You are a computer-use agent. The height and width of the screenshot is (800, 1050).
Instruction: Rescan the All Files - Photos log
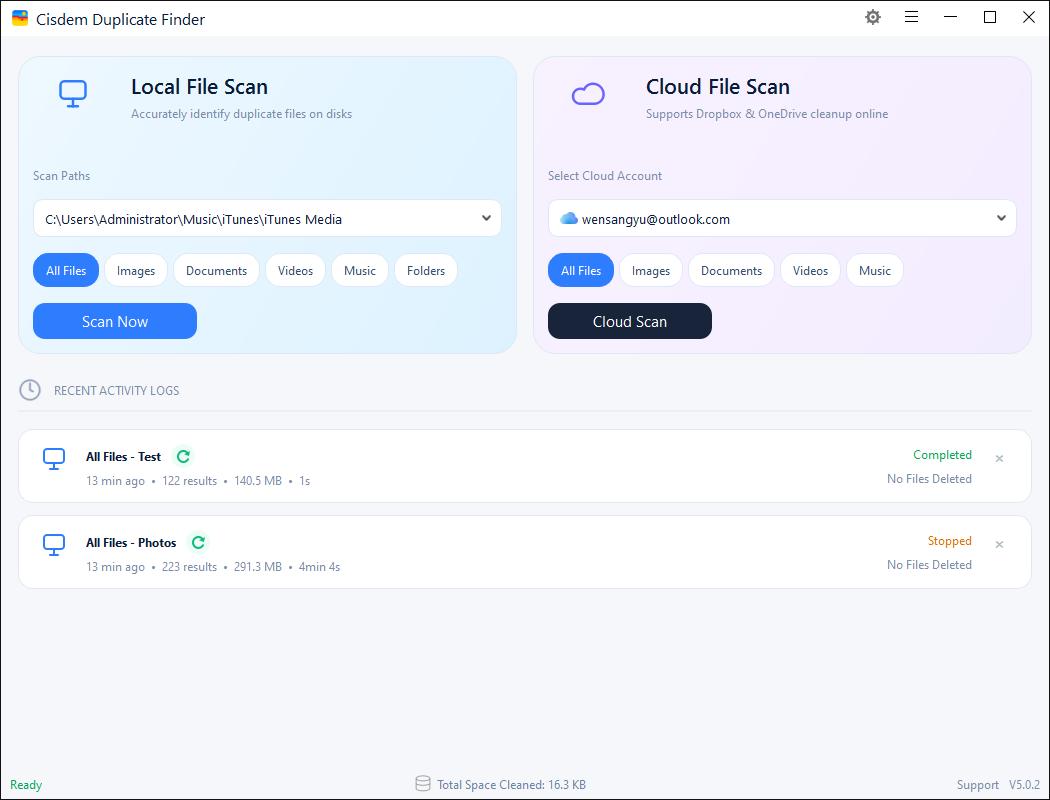pyautogui.click(x=198, y=542)
